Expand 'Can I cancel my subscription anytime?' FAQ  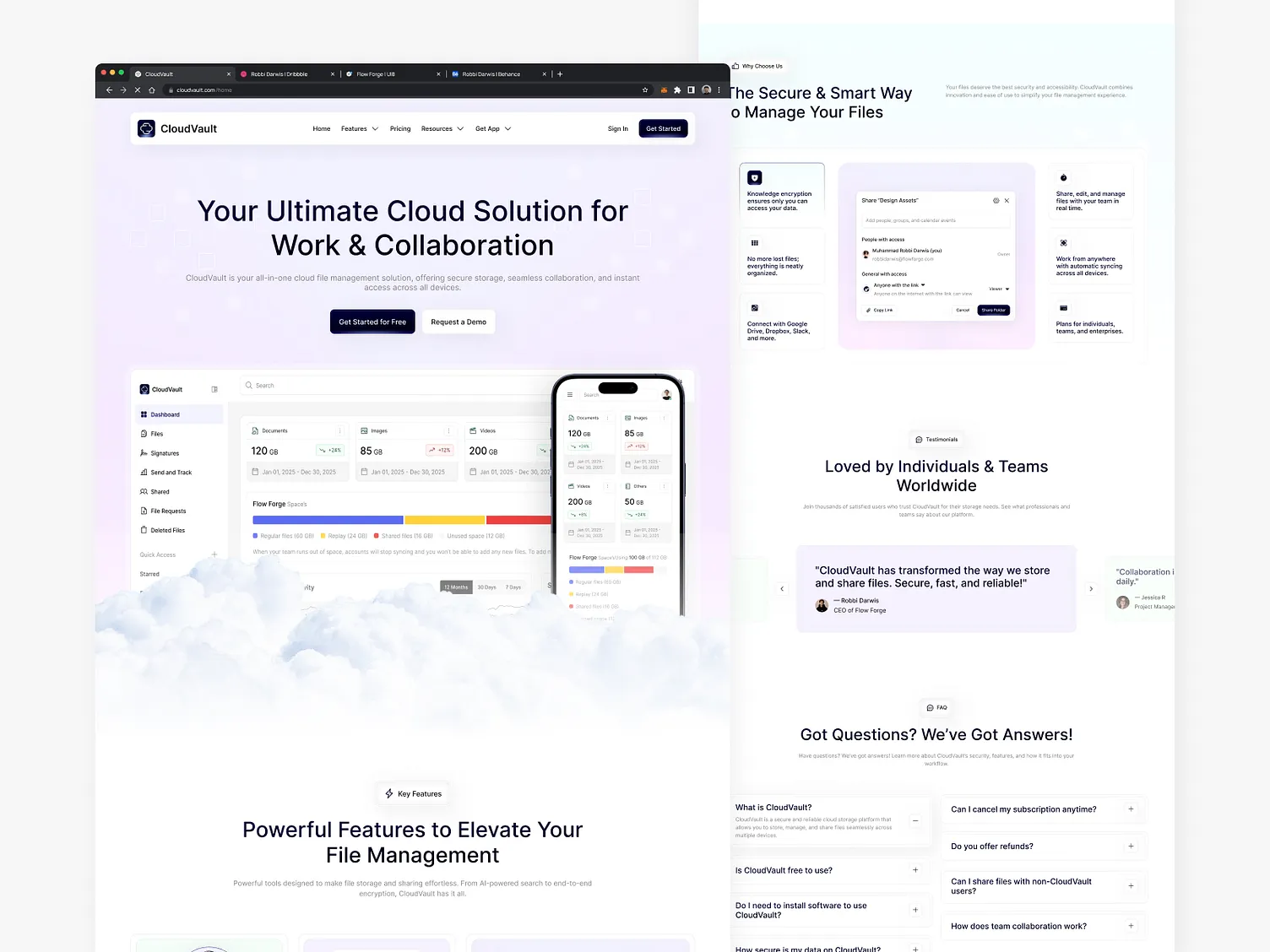[1132, 809]
